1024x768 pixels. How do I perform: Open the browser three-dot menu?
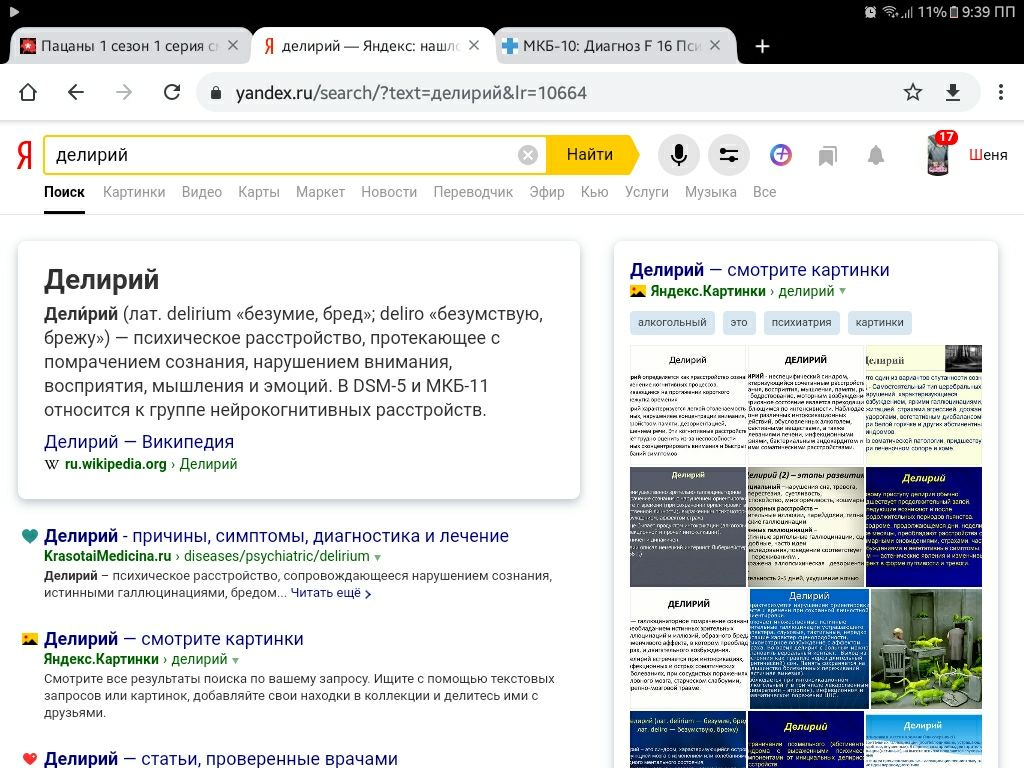(1000, 92)
